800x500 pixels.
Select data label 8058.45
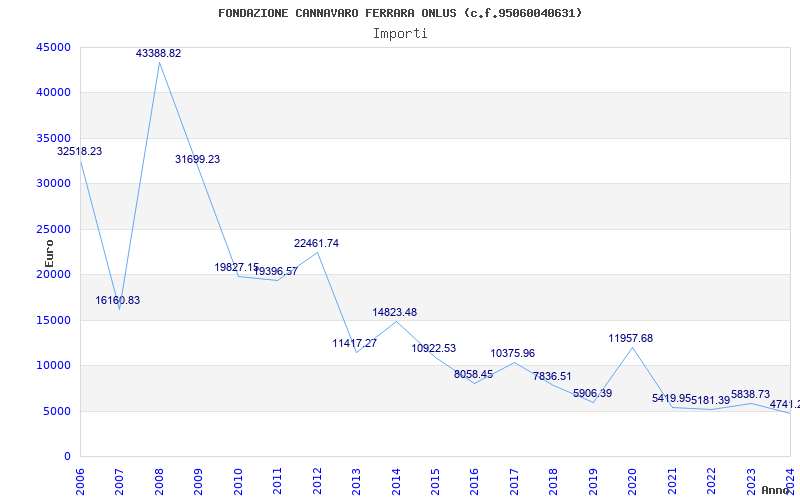(x=473, y=374)
